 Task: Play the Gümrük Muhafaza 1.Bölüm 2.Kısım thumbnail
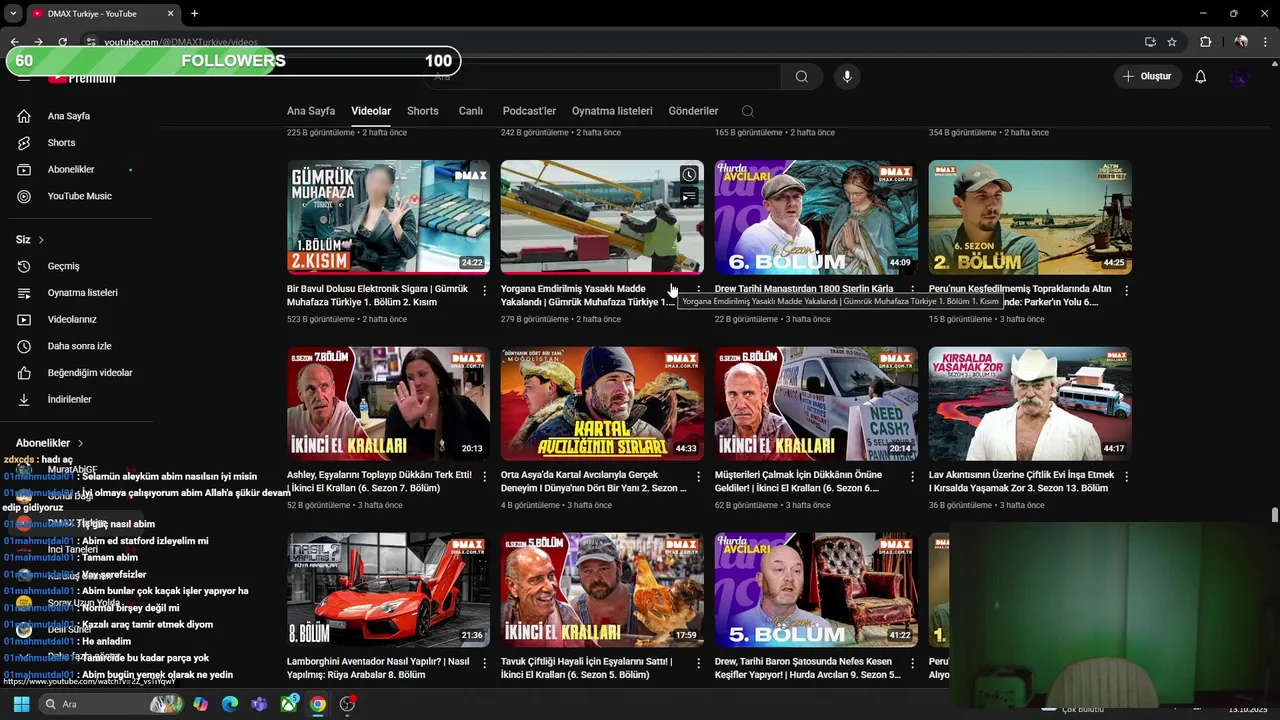(388, 217)
